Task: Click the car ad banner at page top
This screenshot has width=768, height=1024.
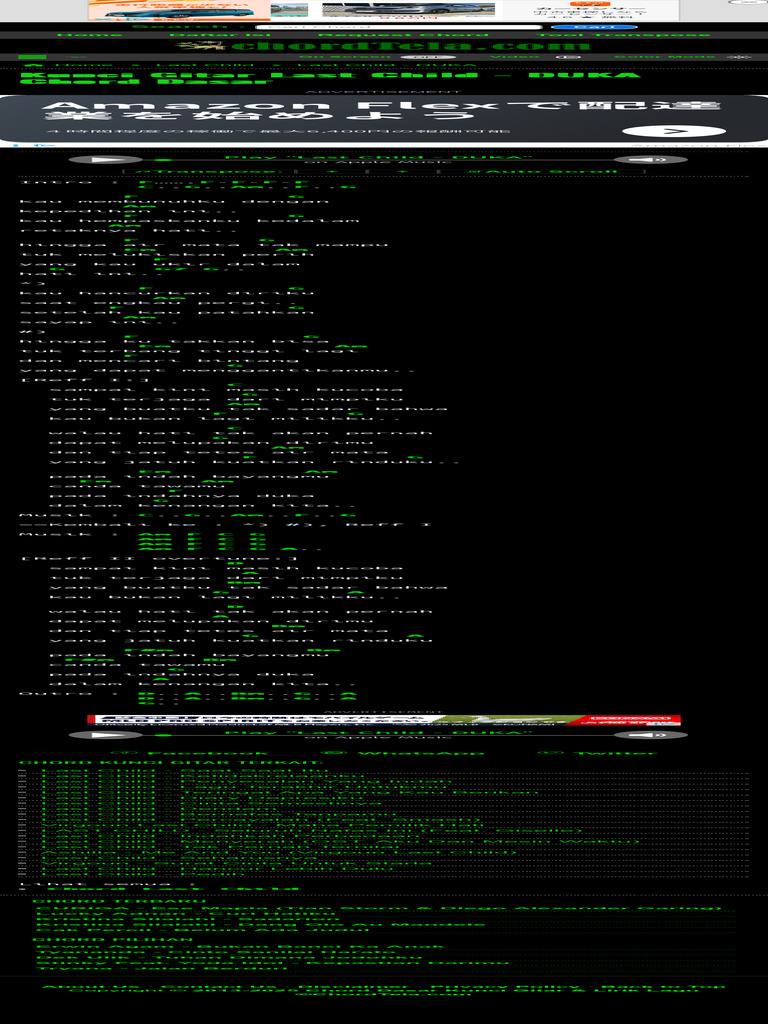Action: point(384,10)
